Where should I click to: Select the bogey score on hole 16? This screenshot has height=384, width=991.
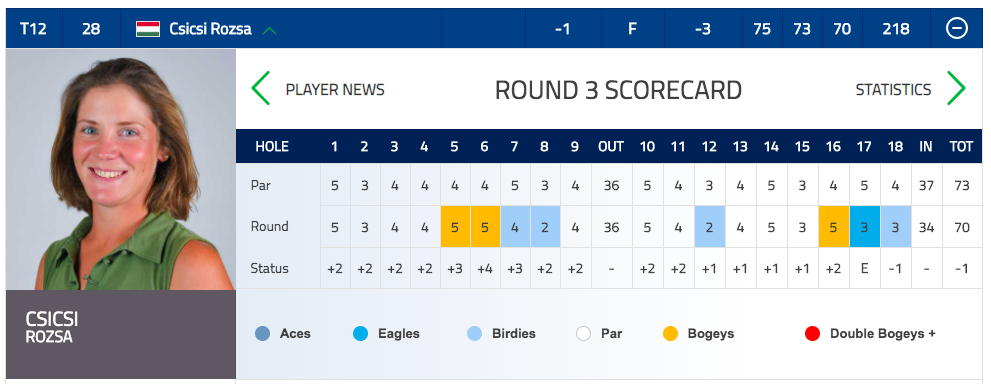tap(834, 226)
